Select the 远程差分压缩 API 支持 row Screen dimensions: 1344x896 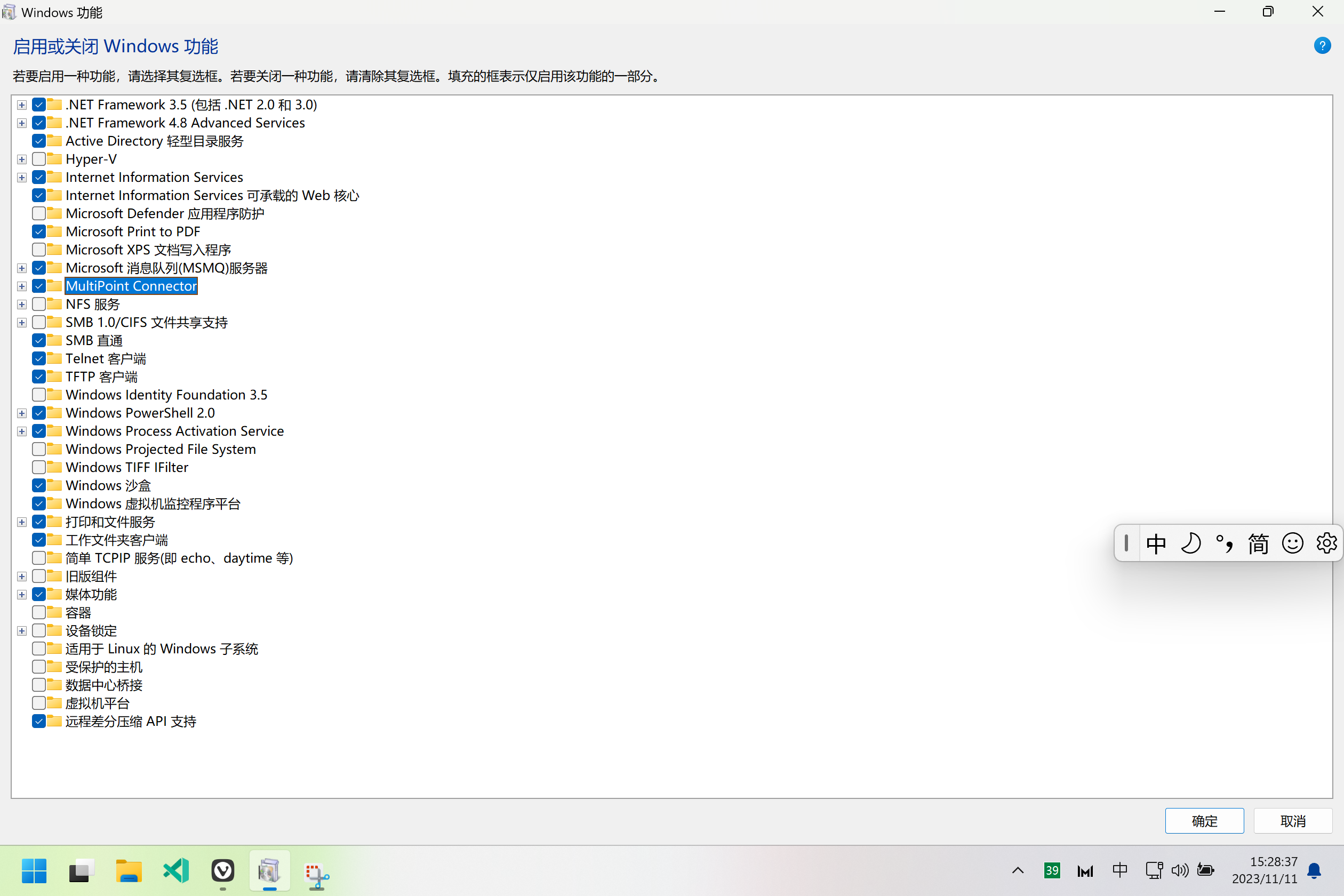click(x=130, y=721)
